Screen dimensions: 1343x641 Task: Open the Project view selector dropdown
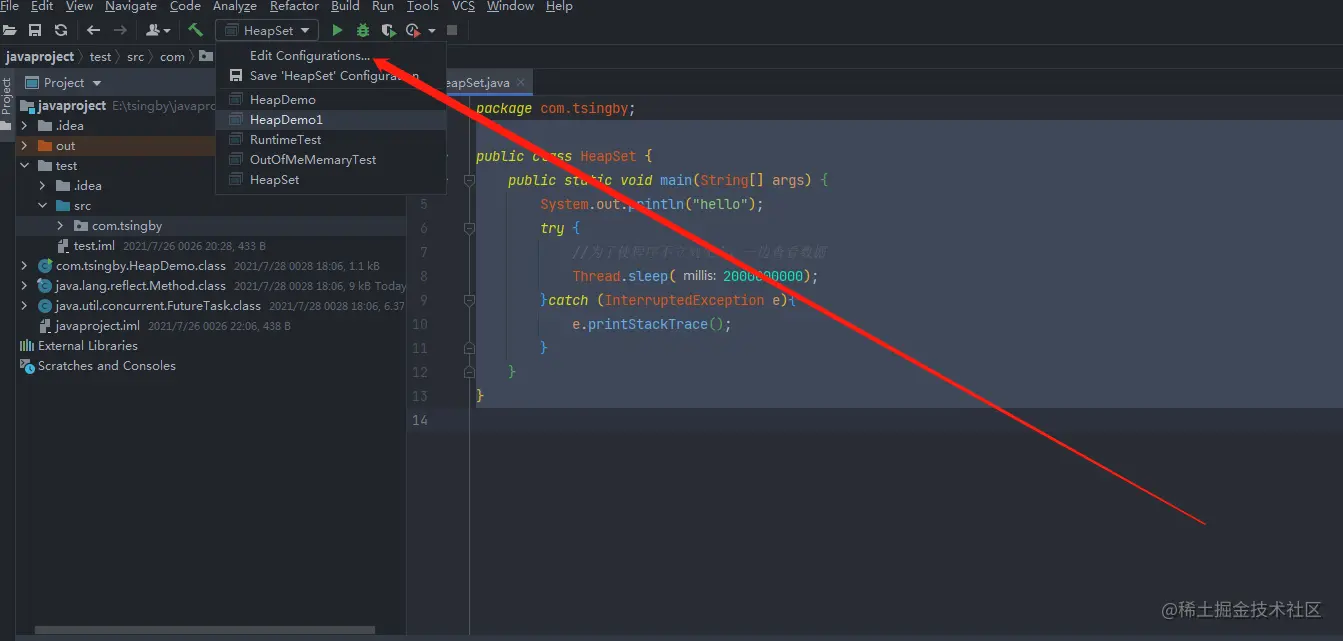(97, 83)
